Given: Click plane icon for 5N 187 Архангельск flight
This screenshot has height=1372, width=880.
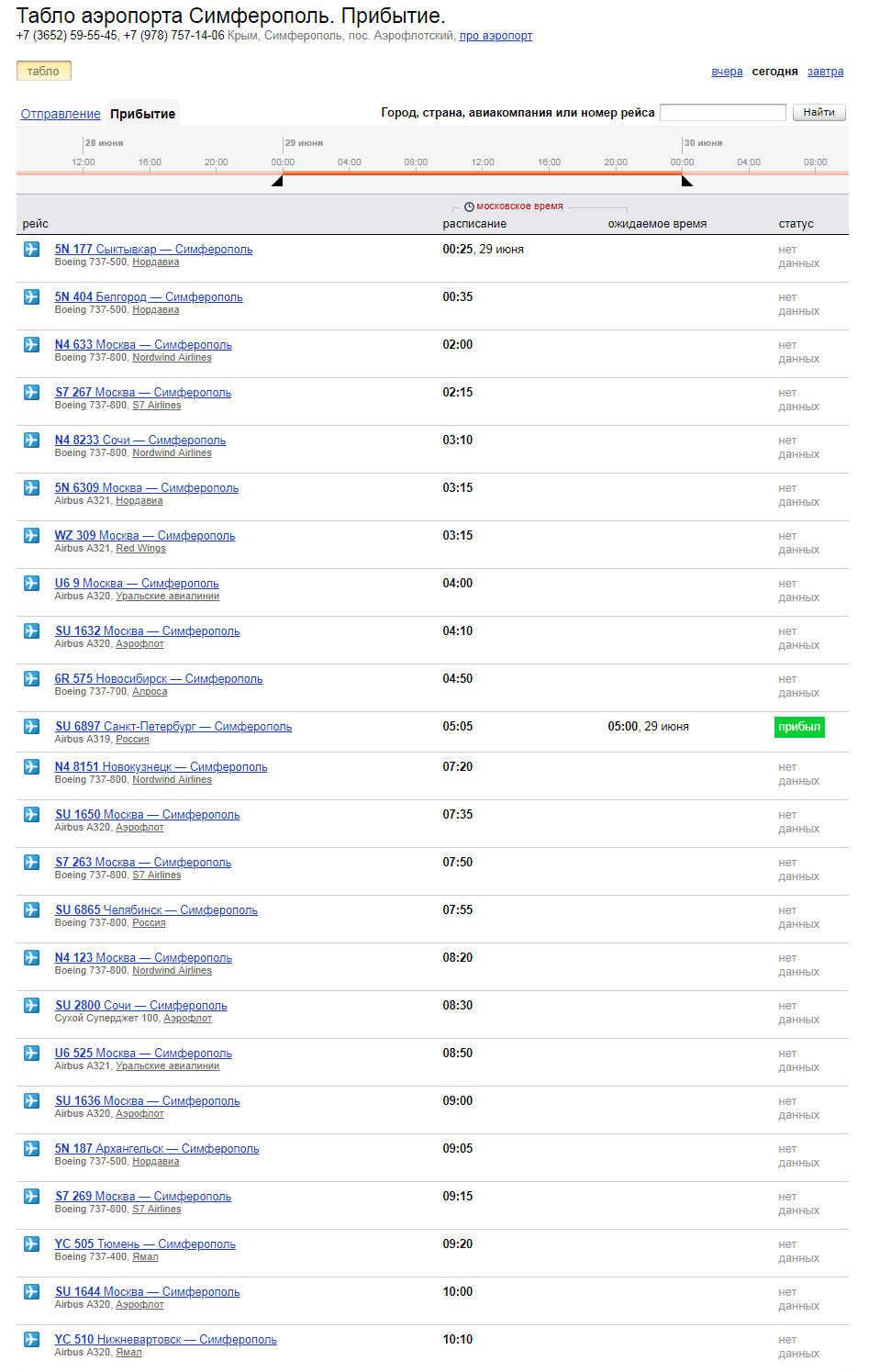Looking at the screenshot, I should click(x=32, y=1148).
